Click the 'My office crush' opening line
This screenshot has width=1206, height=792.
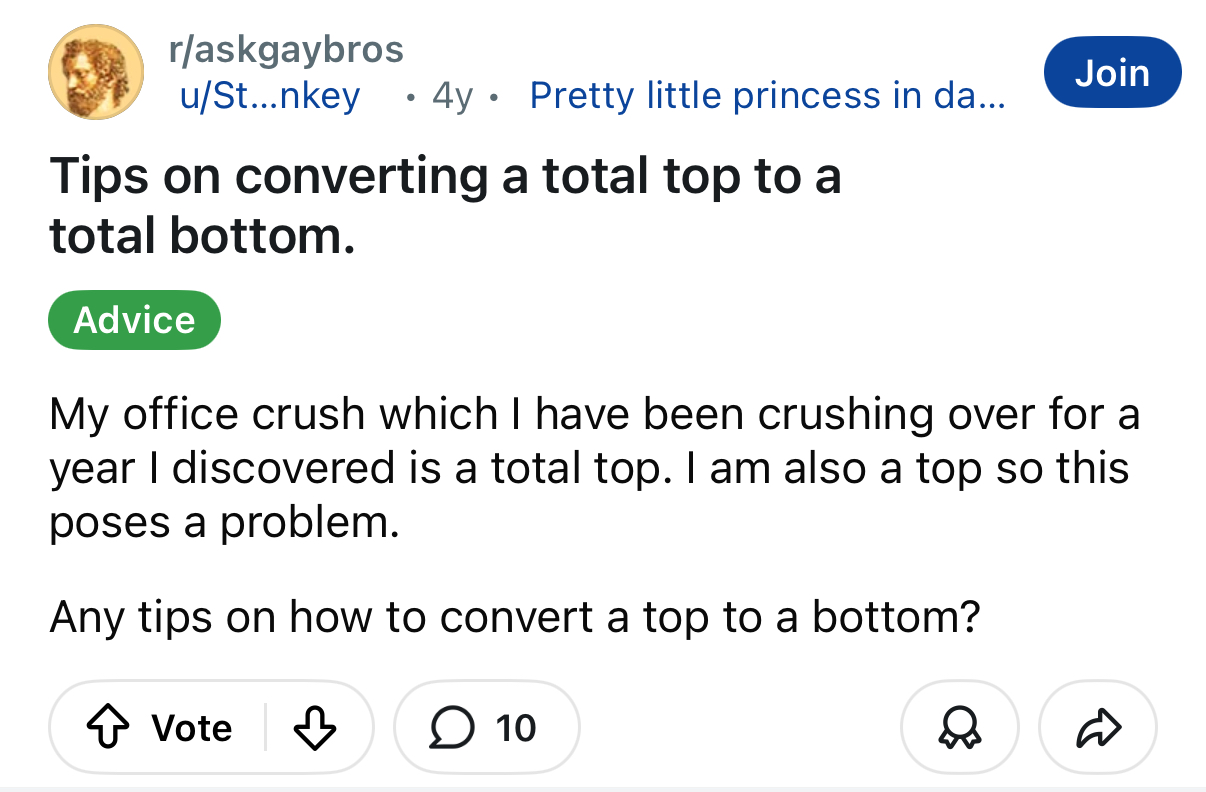(594, 414)
